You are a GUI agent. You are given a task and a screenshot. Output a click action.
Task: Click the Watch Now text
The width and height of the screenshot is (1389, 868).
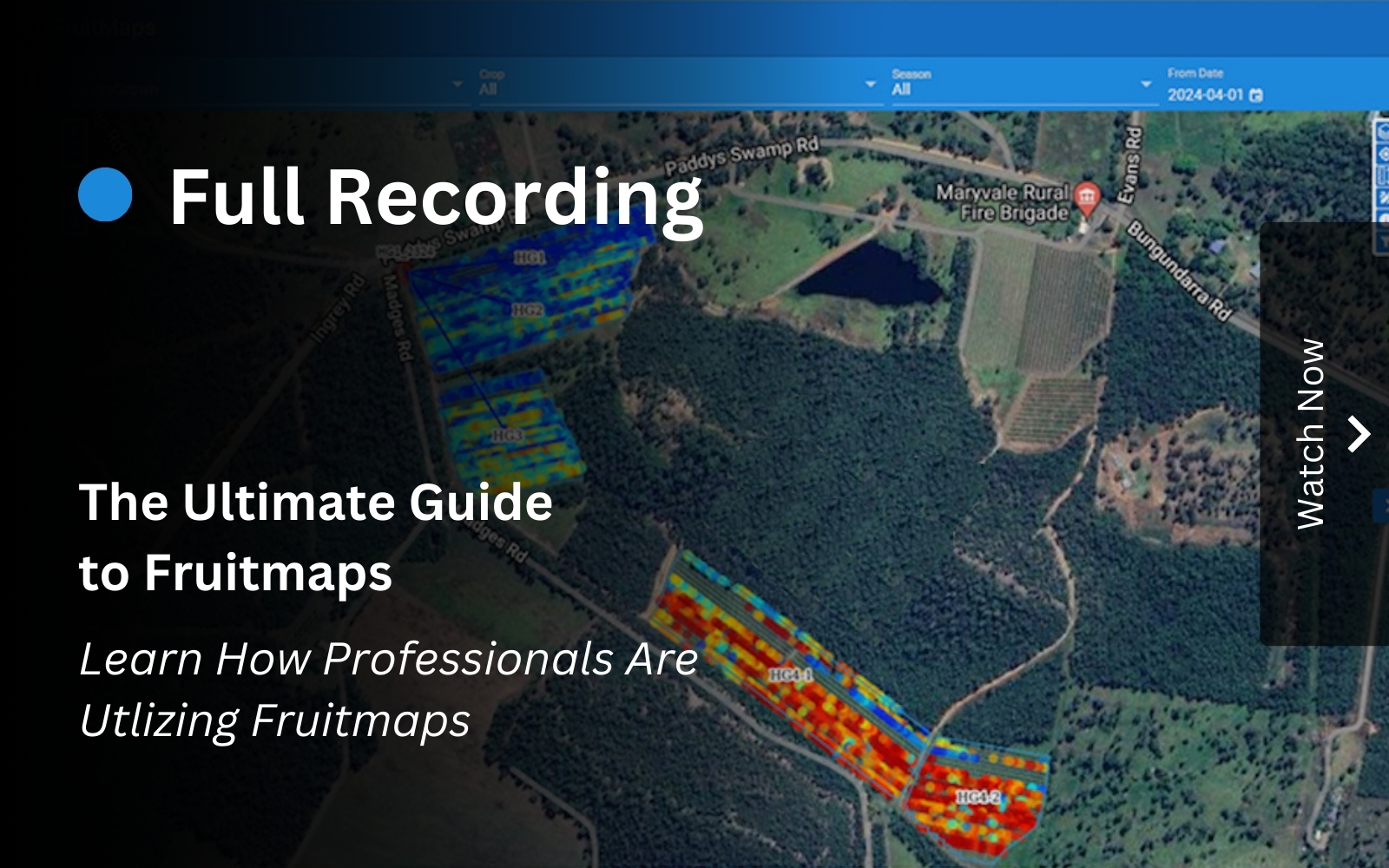click(1310, 433)
